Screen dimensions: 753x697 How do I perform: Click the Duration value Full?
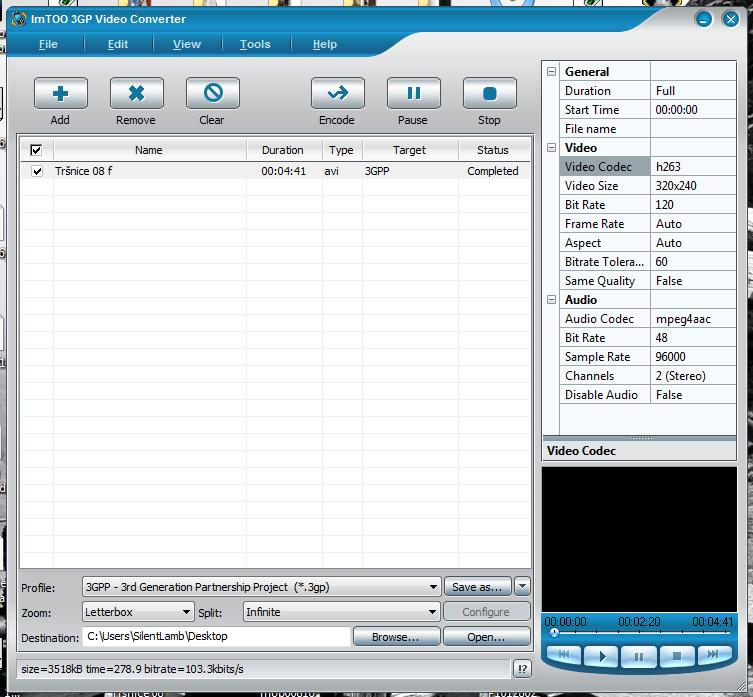point(693,91)
